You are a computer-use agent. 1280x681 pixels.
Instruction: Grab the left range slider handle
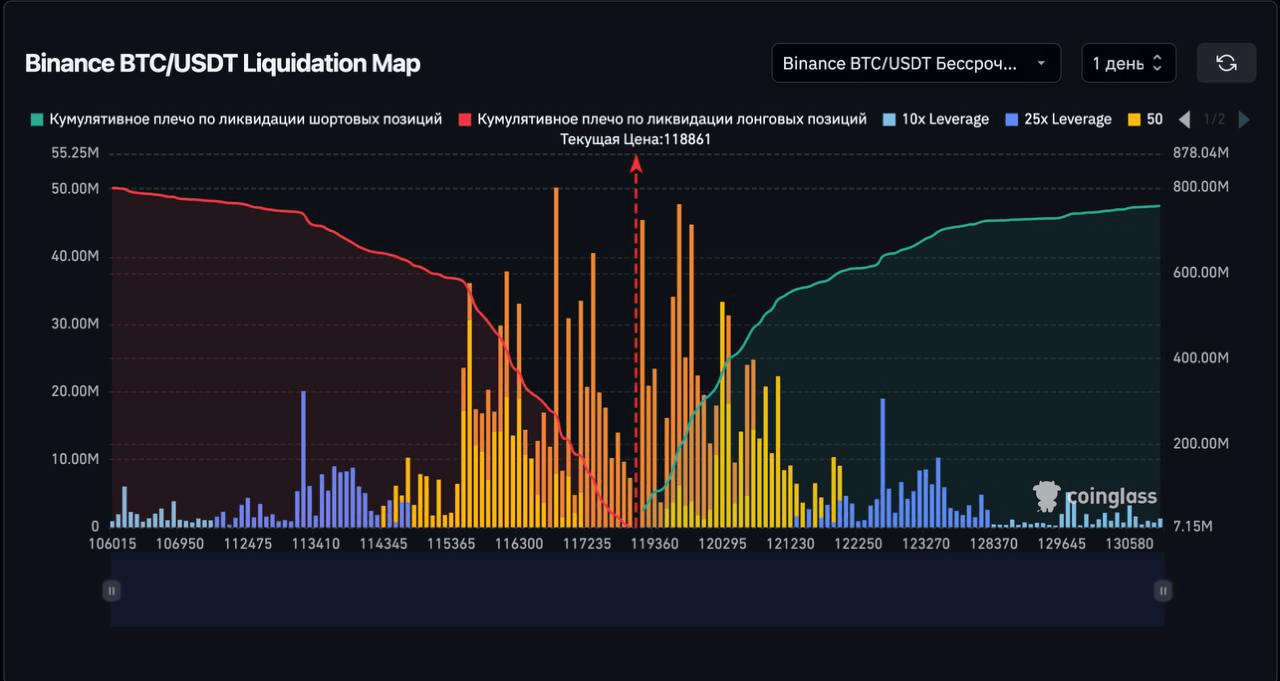click(x=111, y=591)
